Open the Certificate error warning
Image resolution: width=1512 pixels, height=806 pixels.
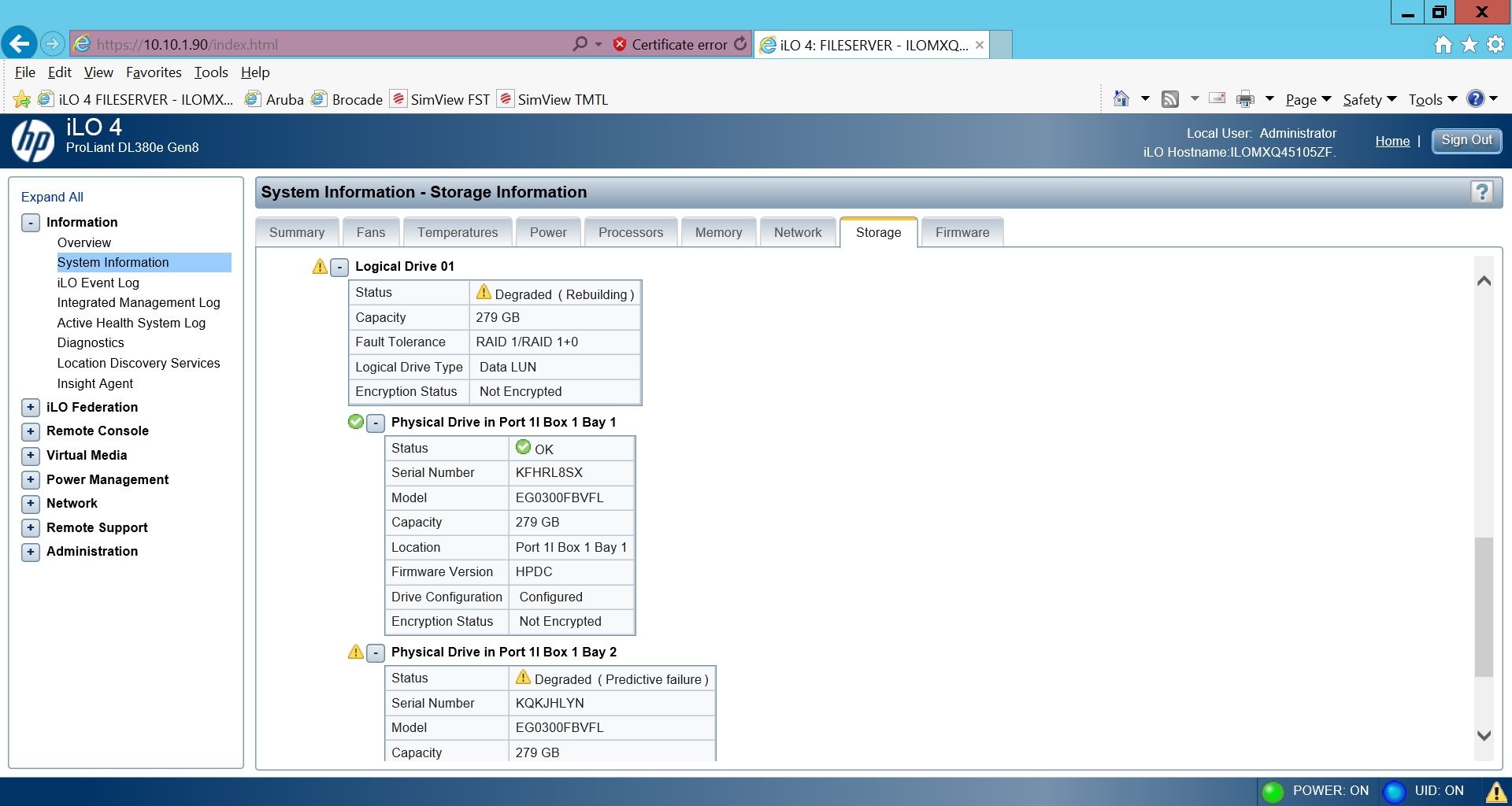point(670,45)
